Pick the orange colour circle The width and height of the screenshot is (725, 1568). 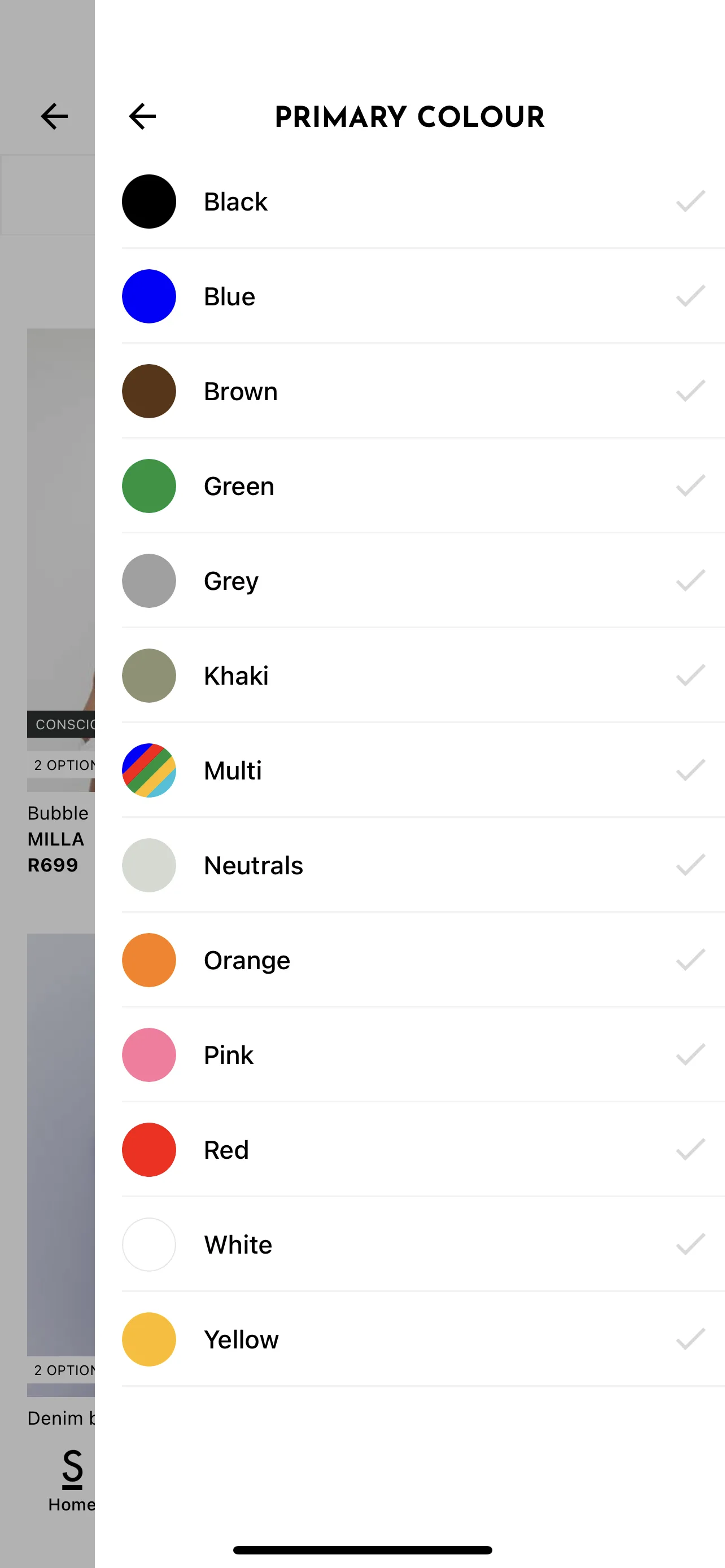click(x=149, y=960)
